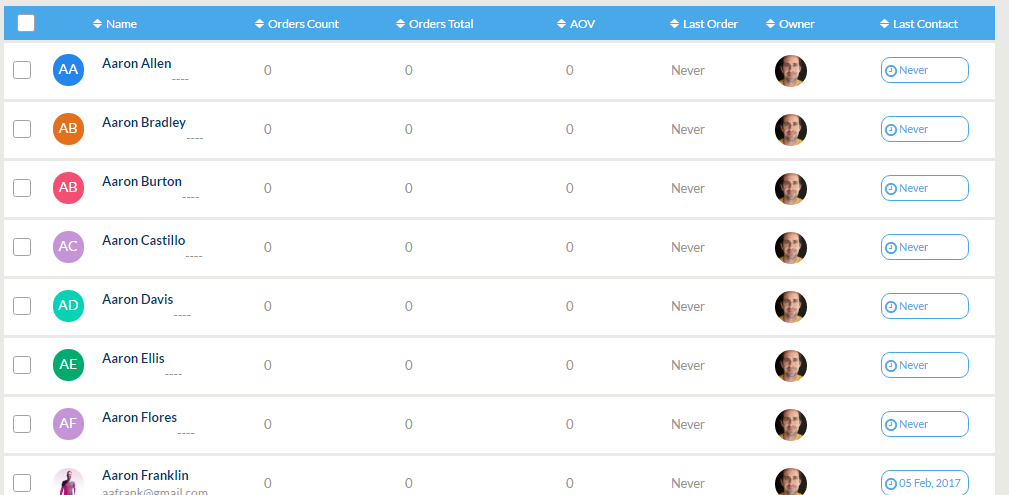Click the Never last-contact button for Aaron Allen
Viewport: 1009px width, 495px height.
click(924, 70)
